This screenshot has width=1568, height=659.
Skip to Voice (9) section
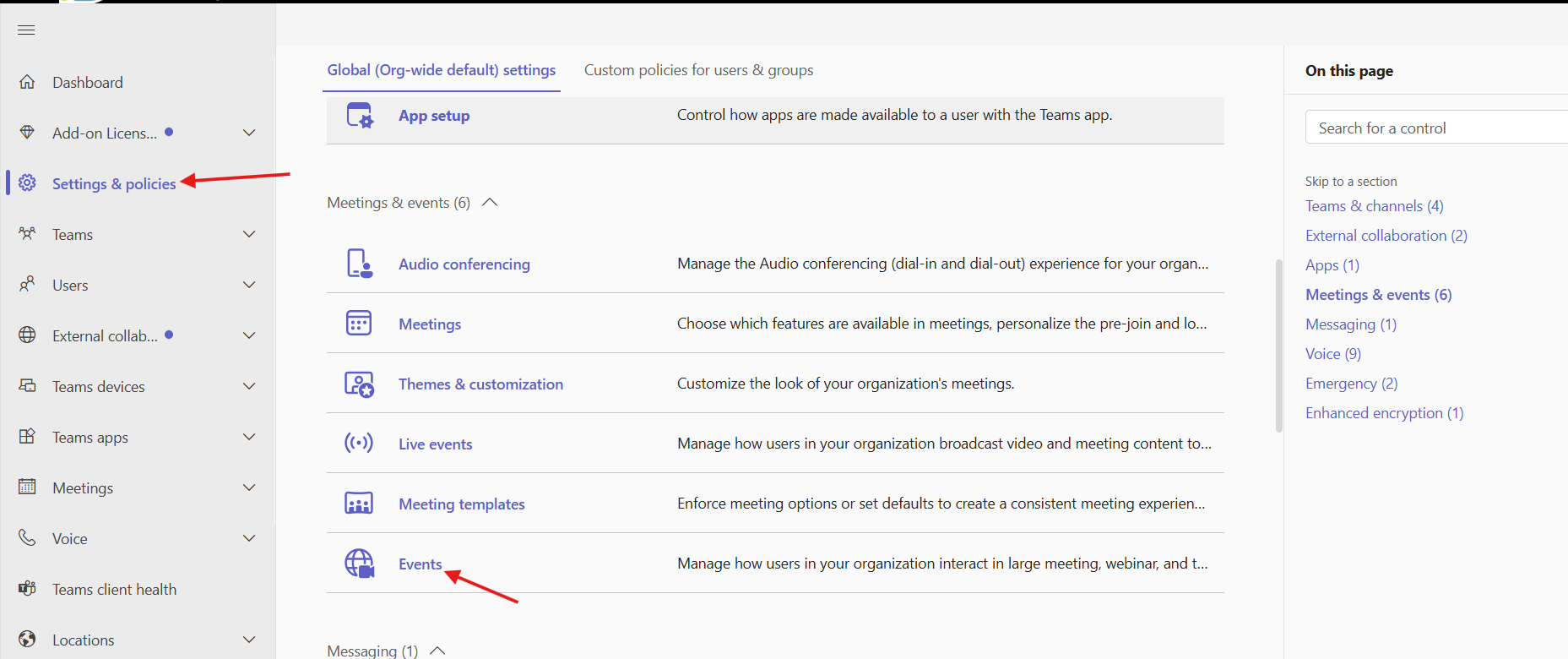click(1333, 354)
